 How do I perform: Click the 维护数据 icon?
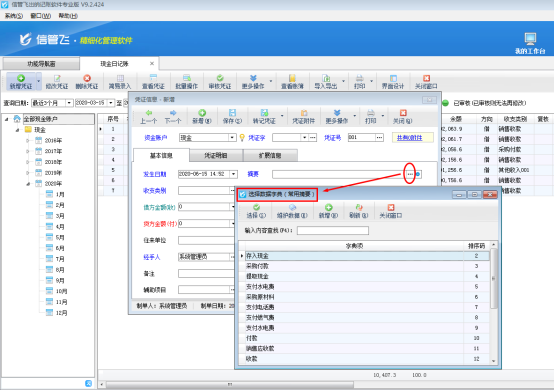(x=292, y=211)
